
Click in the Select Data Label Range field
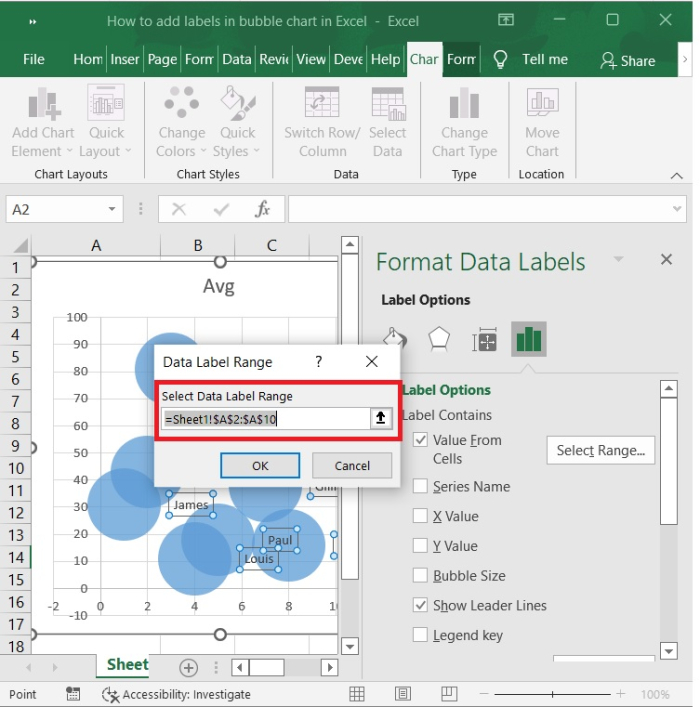point(266,419)
